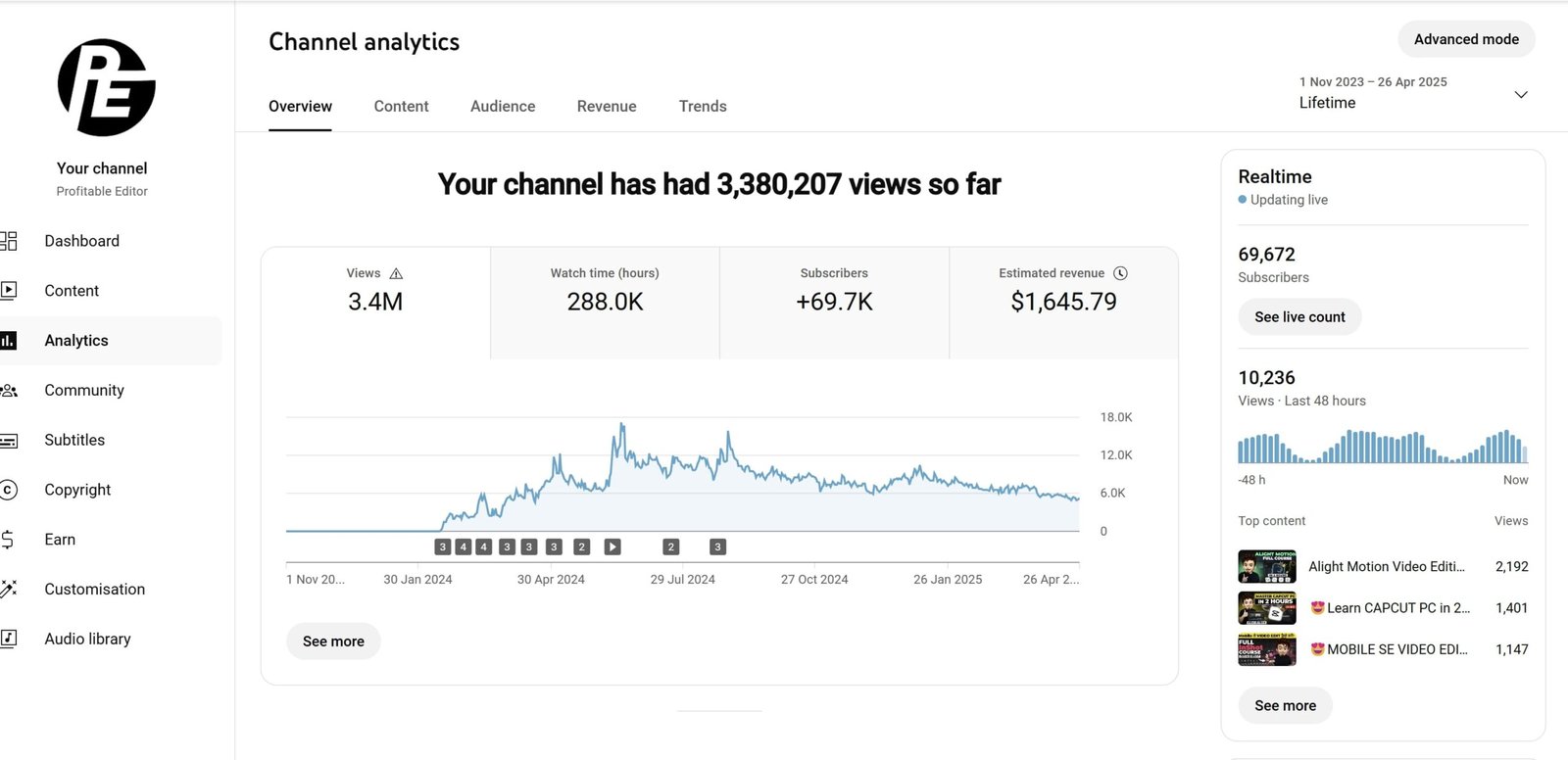Open Community via its people icon
Image resolution: width=1568 pixels, height=760 pixels.
pyautogui.click(x=9, y=390)
